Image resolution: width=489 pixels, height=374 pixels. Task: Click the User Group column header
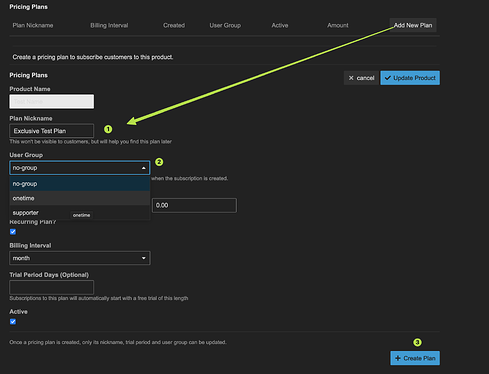point(225,25)
